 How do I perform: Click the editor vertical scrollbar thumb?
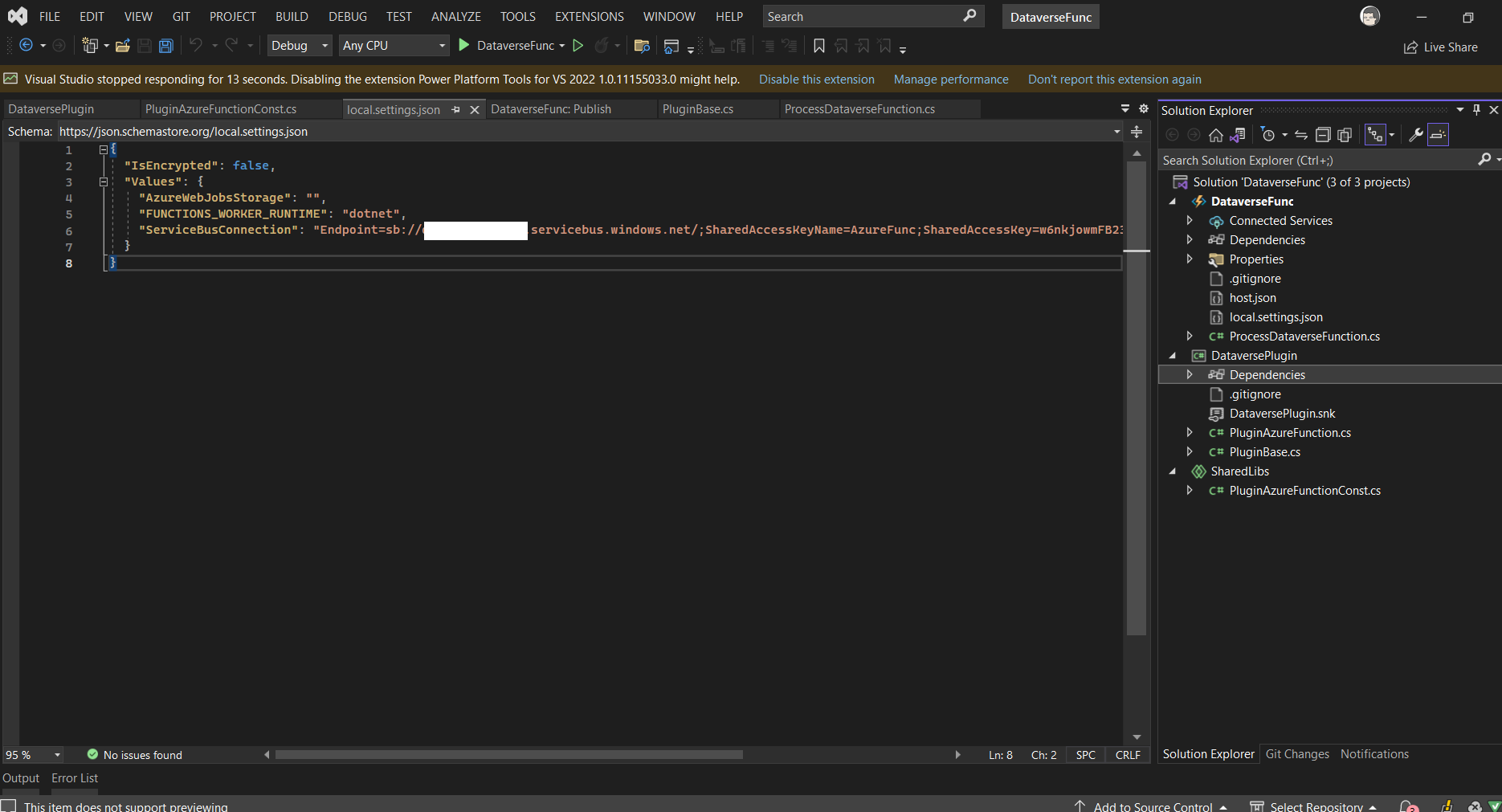1137,398
